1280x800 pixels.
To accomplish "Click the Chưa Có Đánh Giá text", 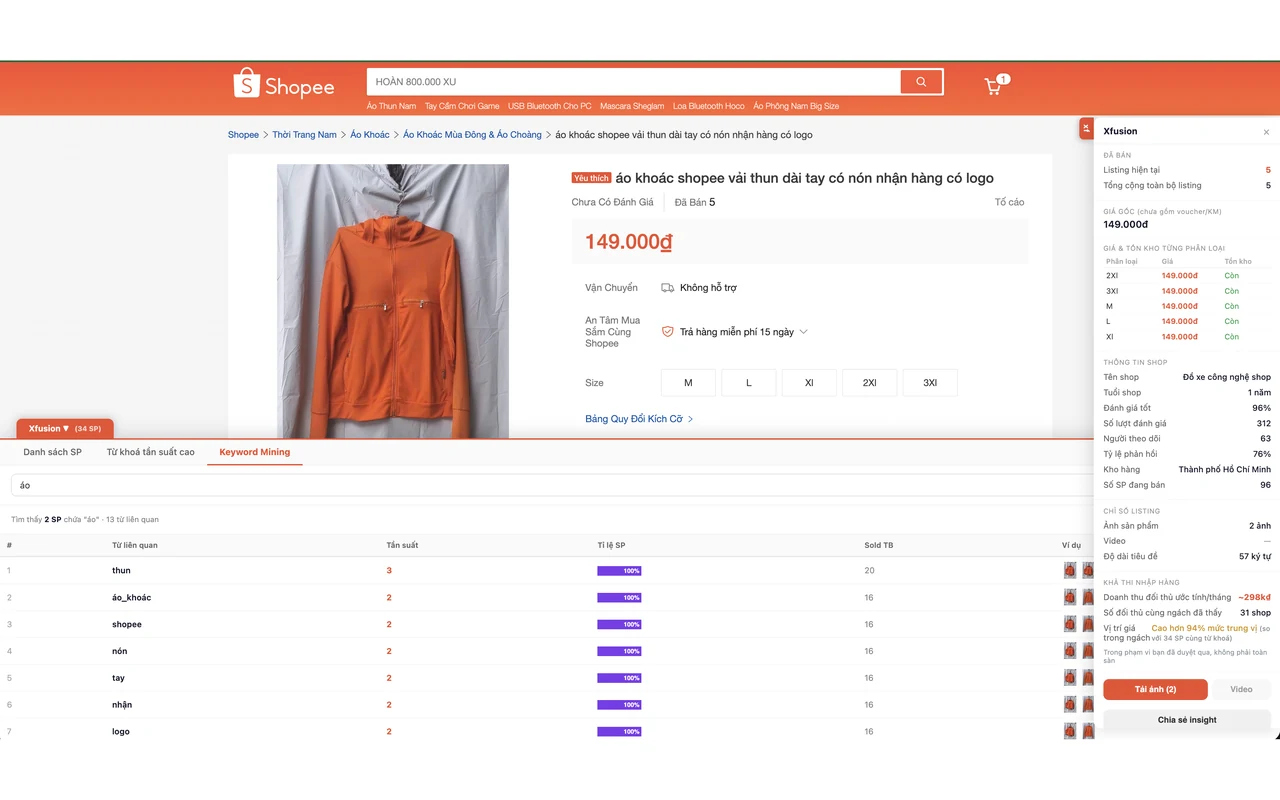I will 612,202.
